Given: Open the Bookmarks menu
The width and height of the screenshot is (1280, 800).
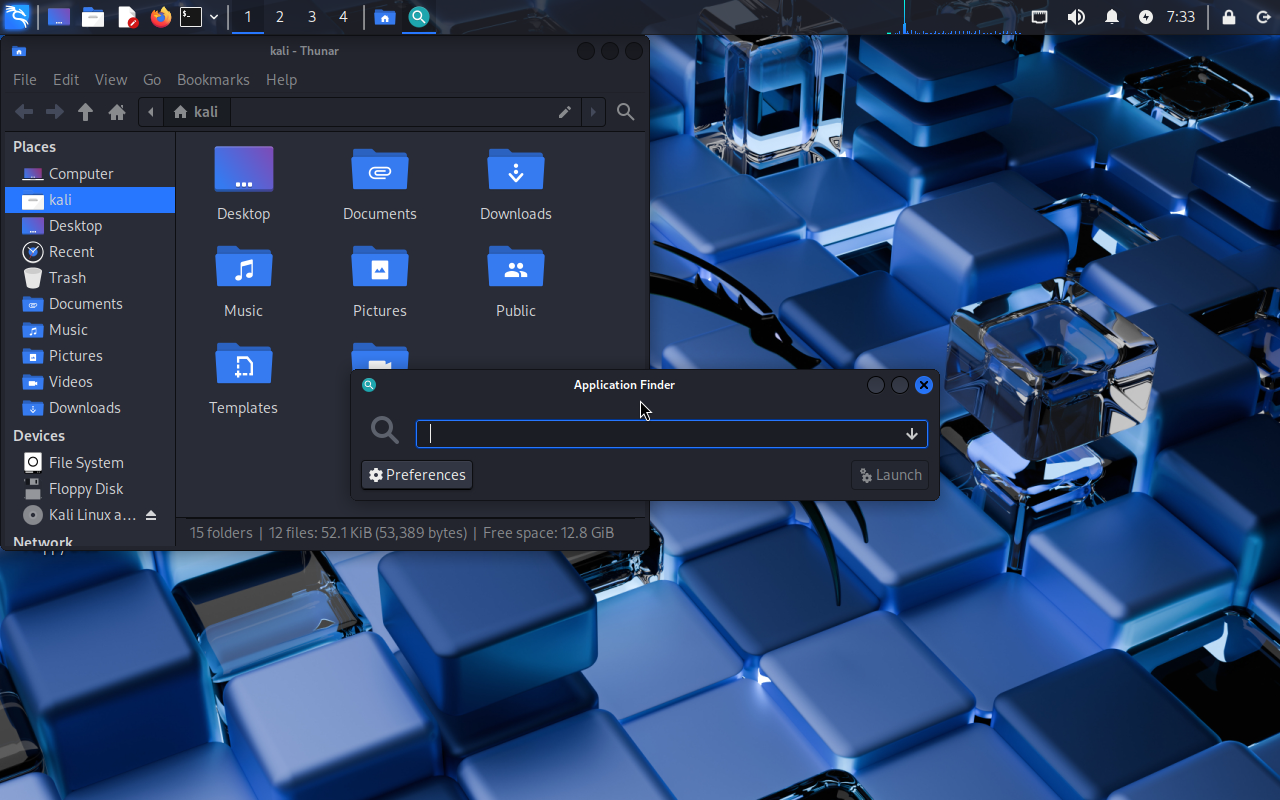Looking at the screenshot, I should coord(213,80).
